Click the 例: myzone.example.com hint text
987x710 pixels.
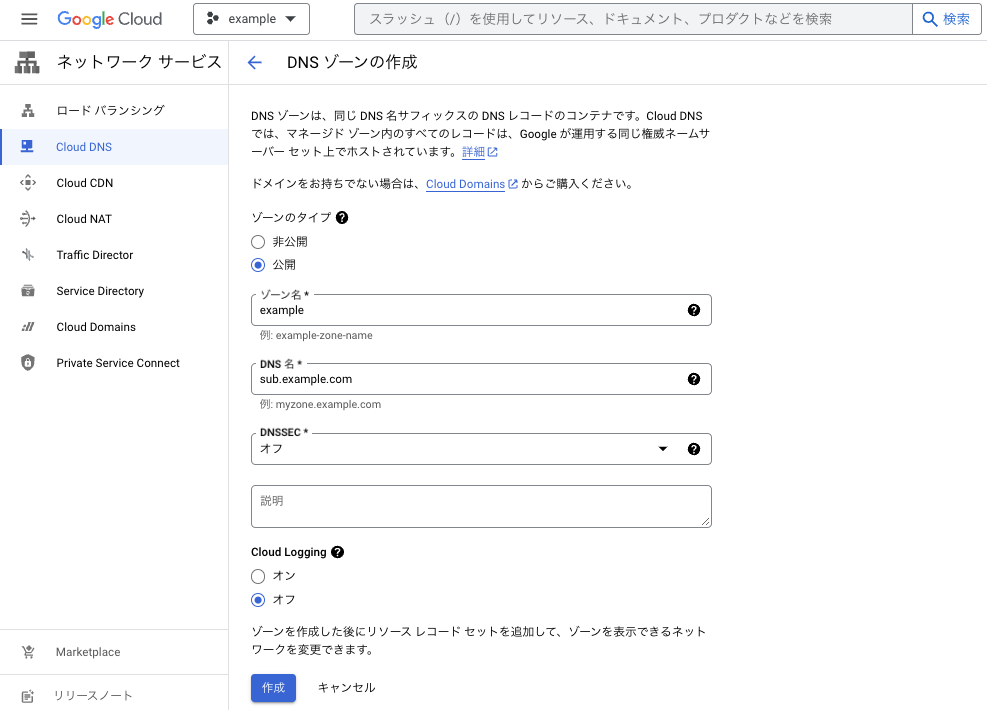coord(320,405)
